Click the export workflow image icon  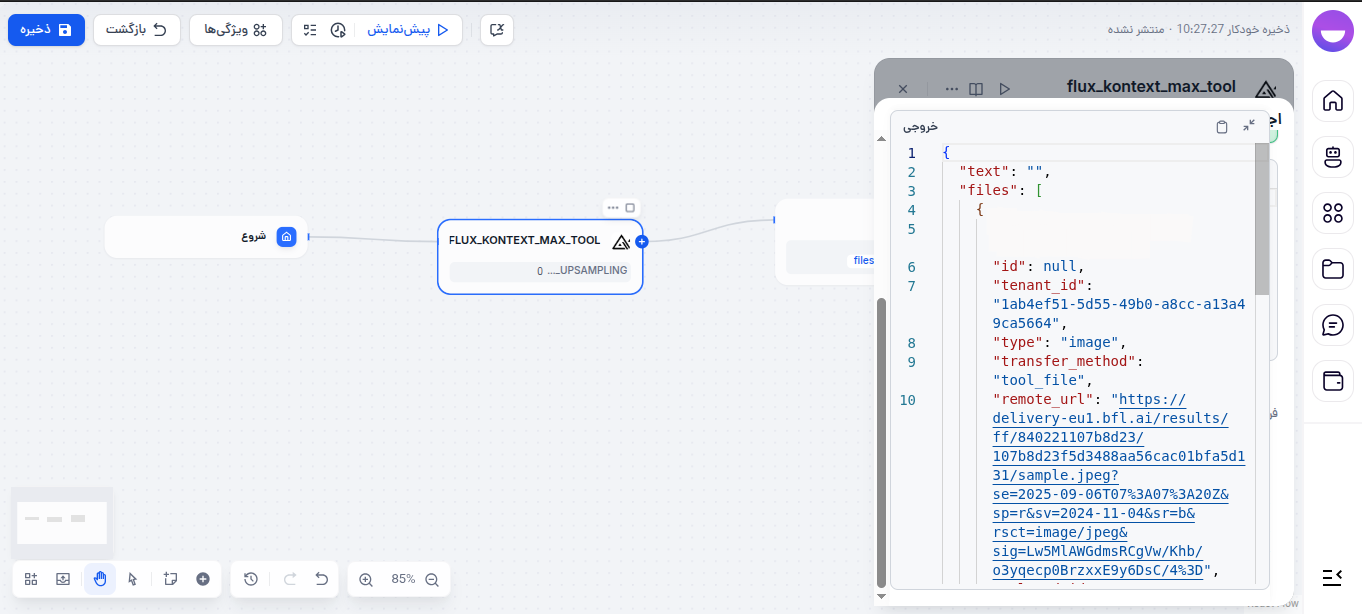click(62, 579)
